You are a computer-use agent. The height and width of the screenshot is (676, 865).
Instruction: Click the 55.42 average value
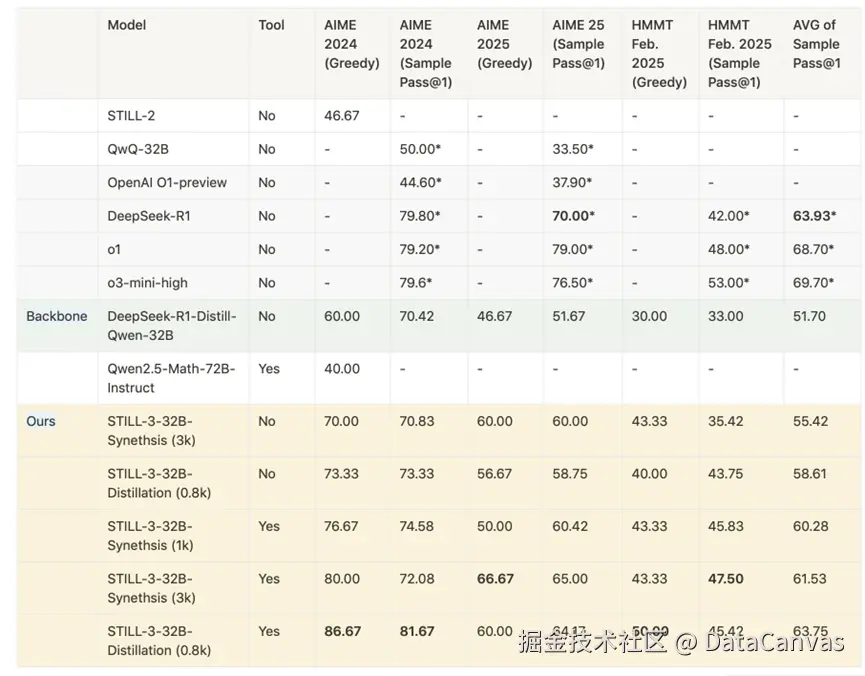(810, 421)
